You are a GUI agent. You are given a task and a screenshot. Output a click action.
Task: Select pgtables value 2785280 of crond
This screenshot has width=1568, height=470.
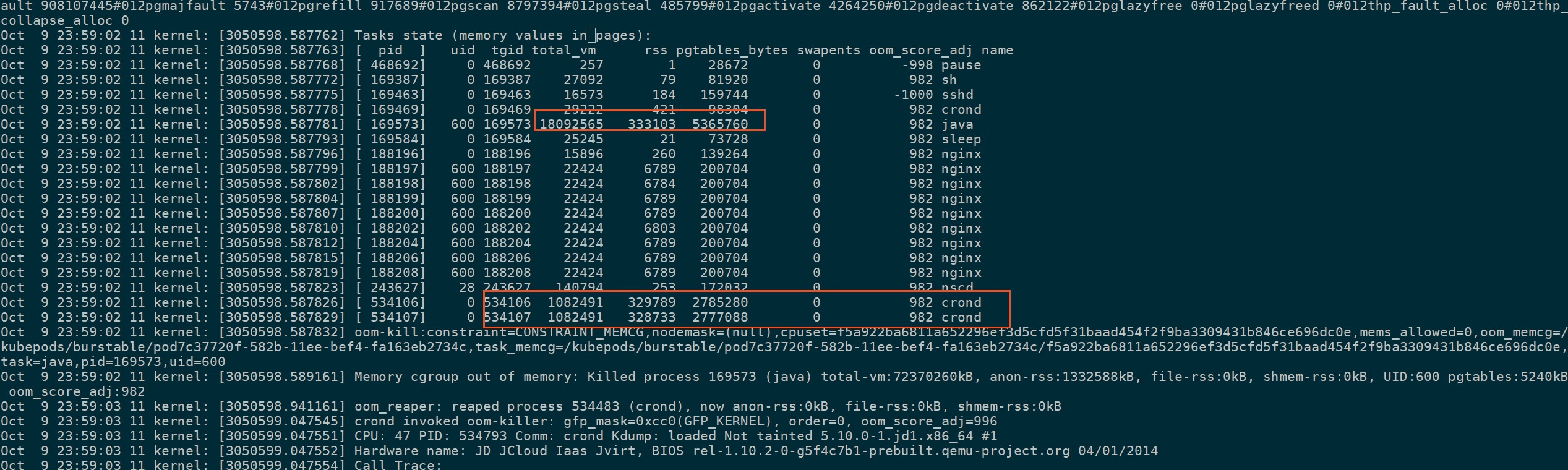(720, 302)
